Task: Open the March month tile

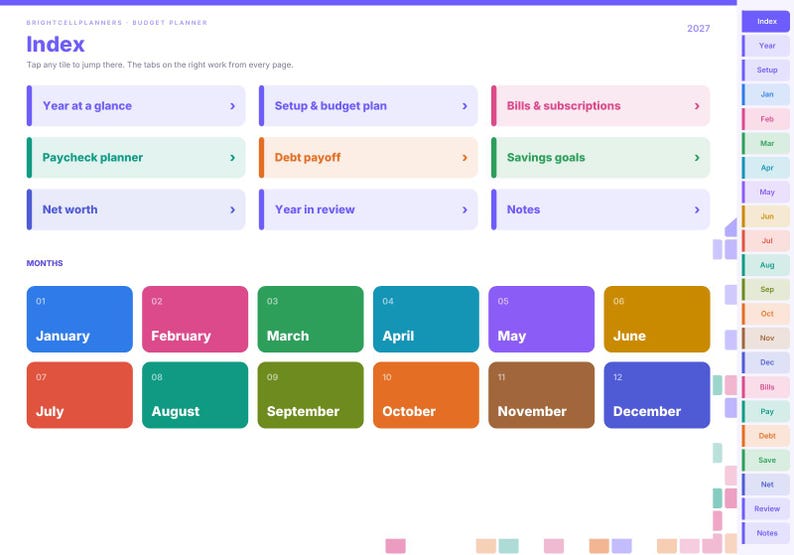Action: pos(310,319)
